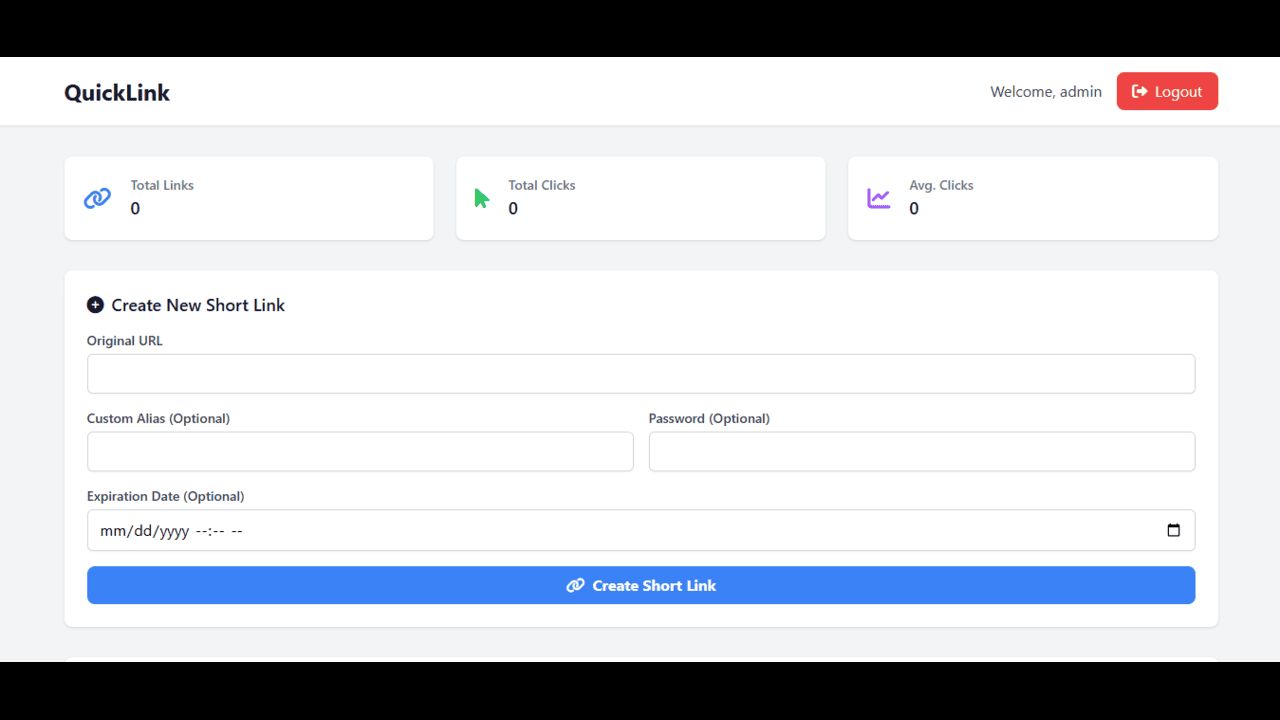Click the Welcome, admin text
This screenshot has height=720, width=1280.
click(1045, 92)
